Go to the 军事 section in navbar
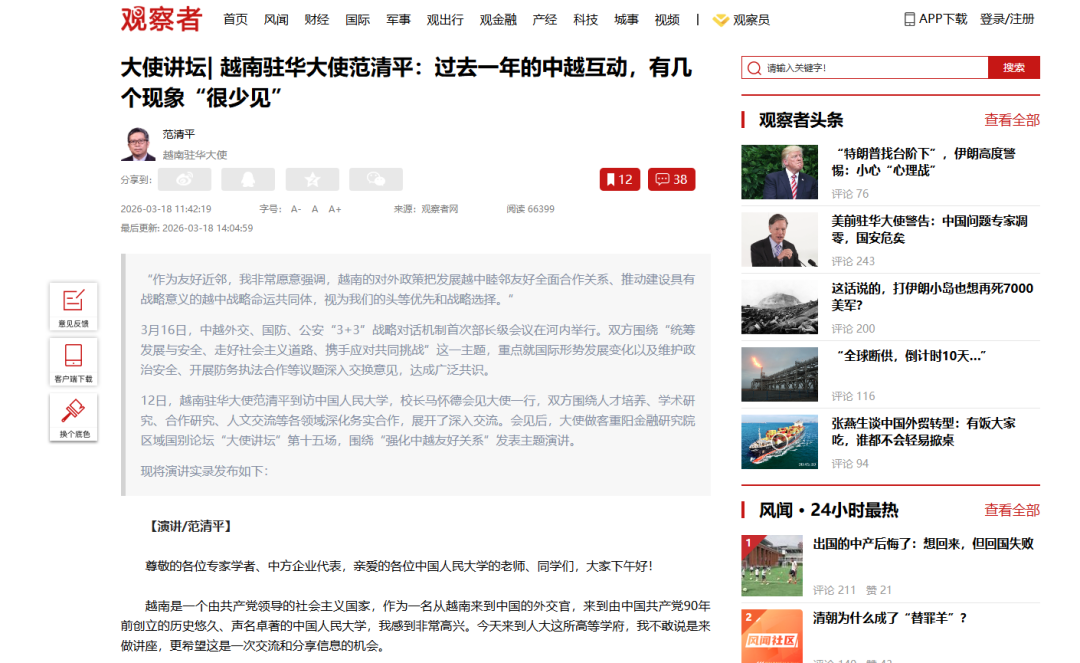The width and height of the screenshot is (1080, 663). point(398,19)
